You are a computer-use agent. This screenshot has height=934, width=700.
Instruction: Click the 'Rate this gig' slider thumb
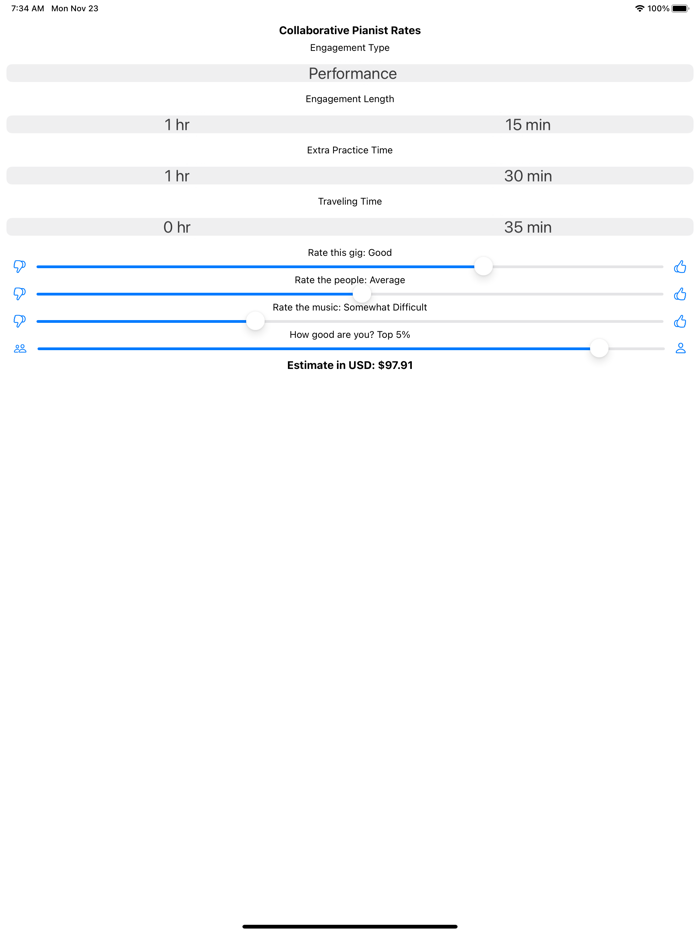point(483,267)
